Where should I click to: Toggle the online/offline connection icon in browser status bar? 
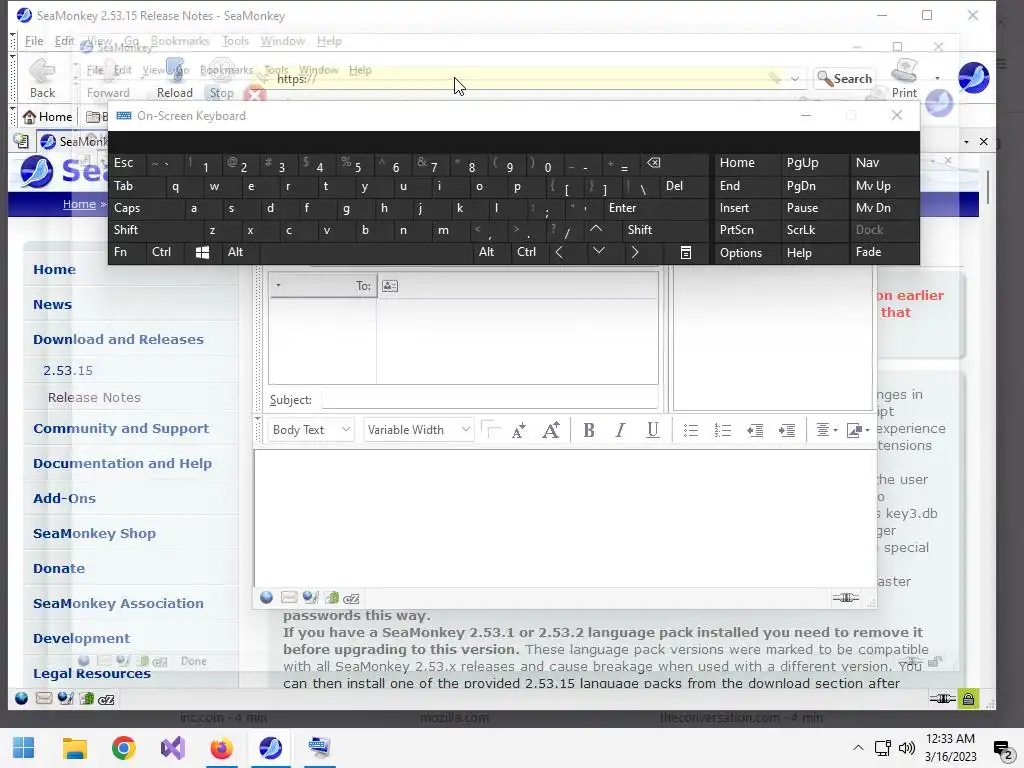point(942,699)
